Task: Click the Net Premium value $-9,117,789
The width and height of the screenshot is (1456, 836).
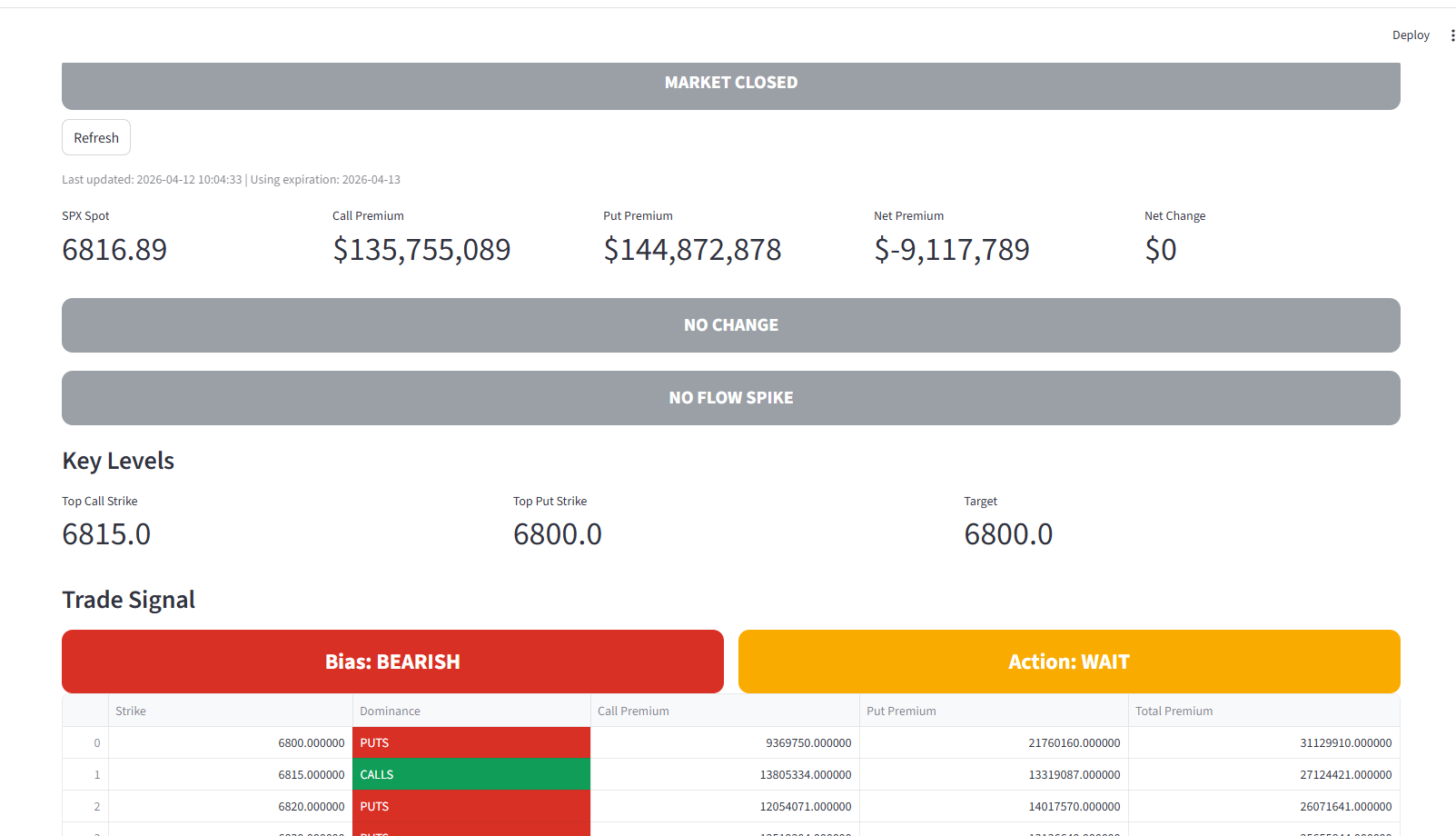Action: coord(951,250)
